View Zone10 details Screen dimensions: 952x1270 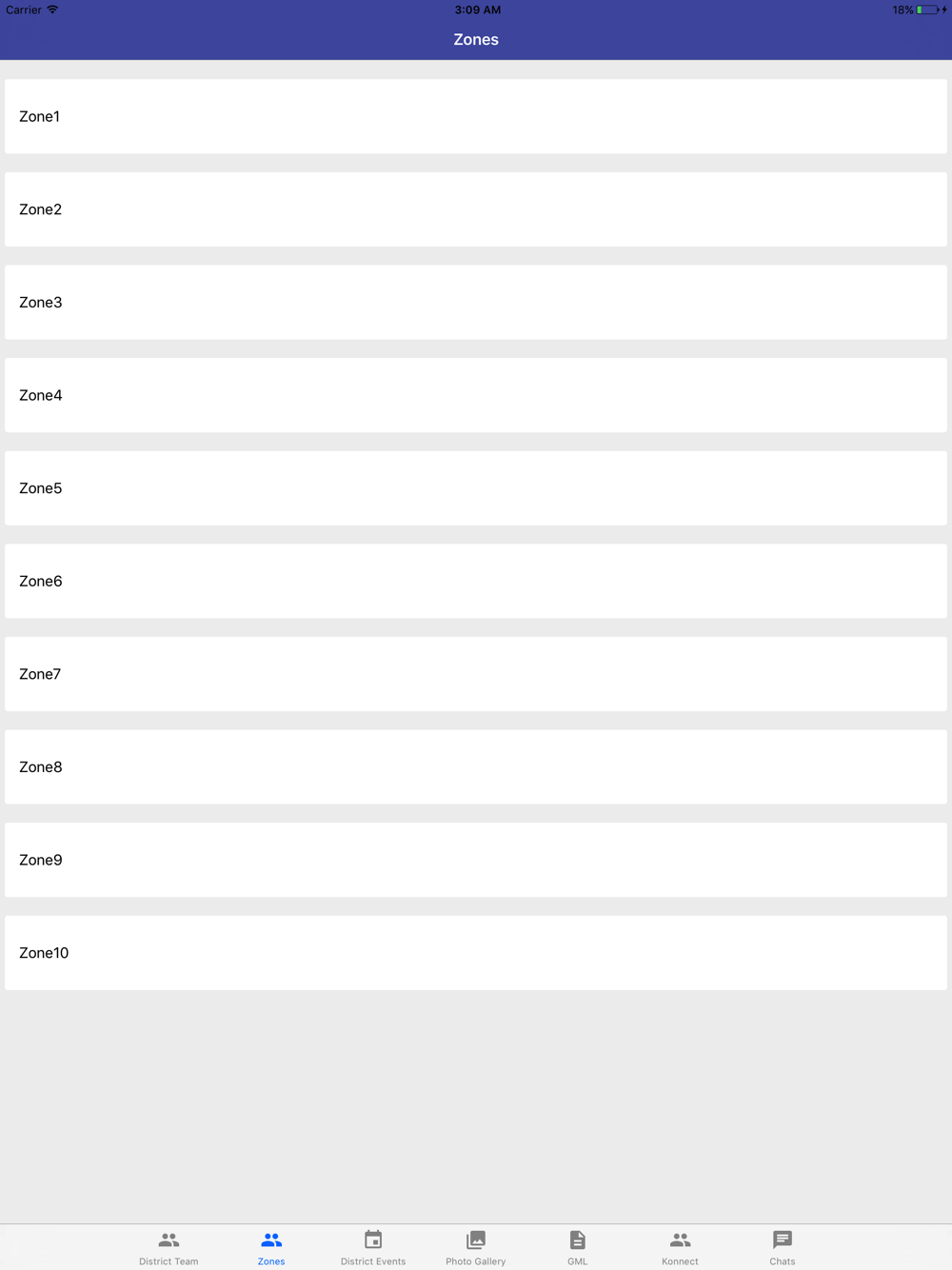[x=476, y=953]
